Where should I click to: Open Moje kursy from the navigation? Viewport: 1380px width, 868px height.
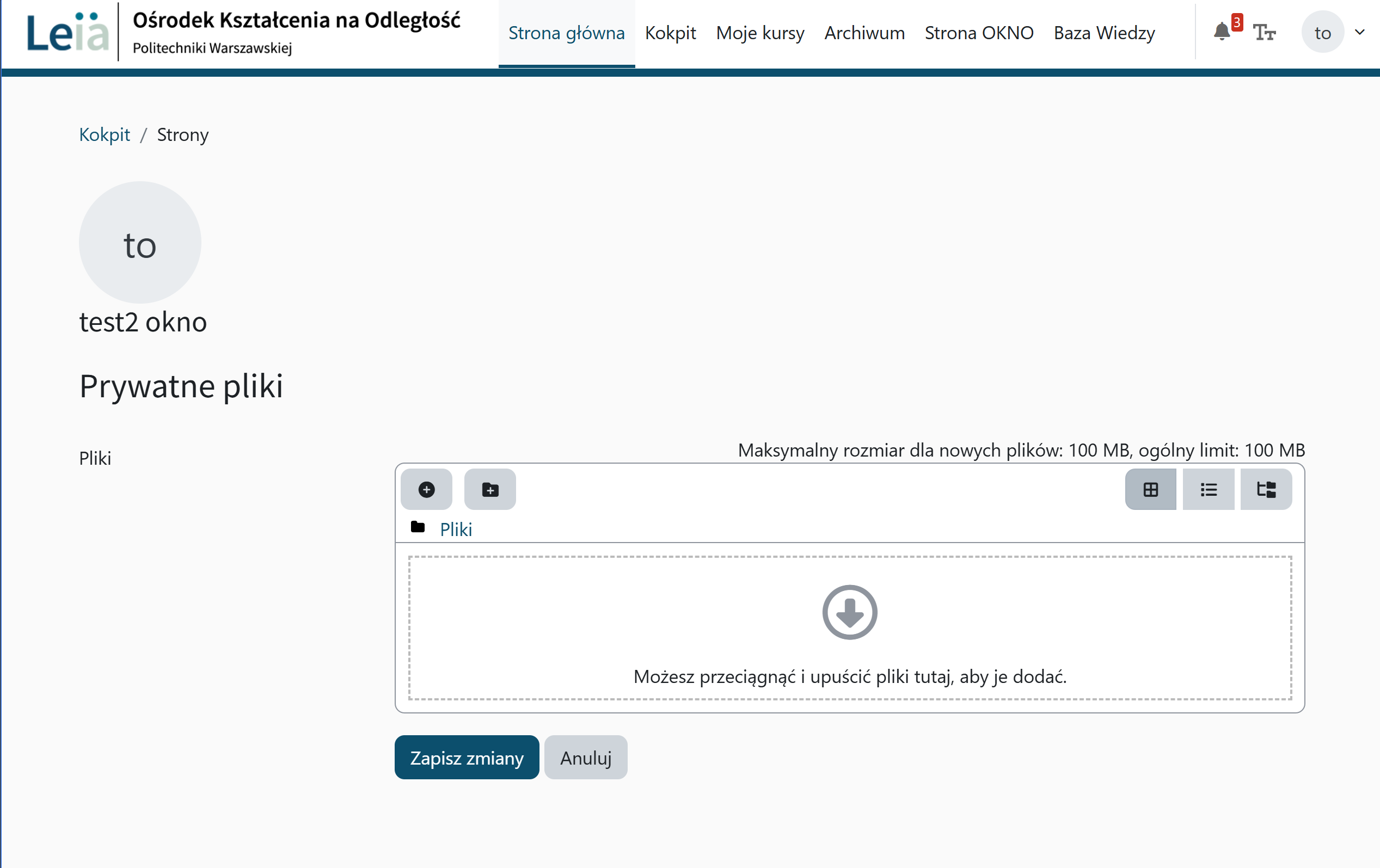pyautogui.click(x=760, y=33)
